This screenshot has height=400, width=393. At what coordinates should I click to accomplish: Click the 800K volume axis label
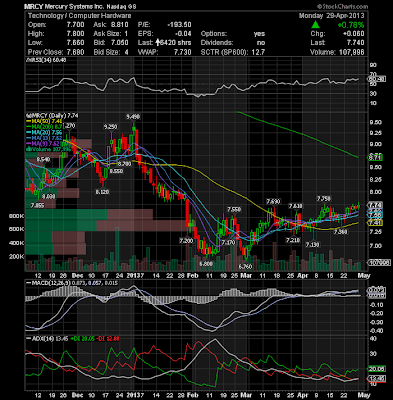point(17,216)
